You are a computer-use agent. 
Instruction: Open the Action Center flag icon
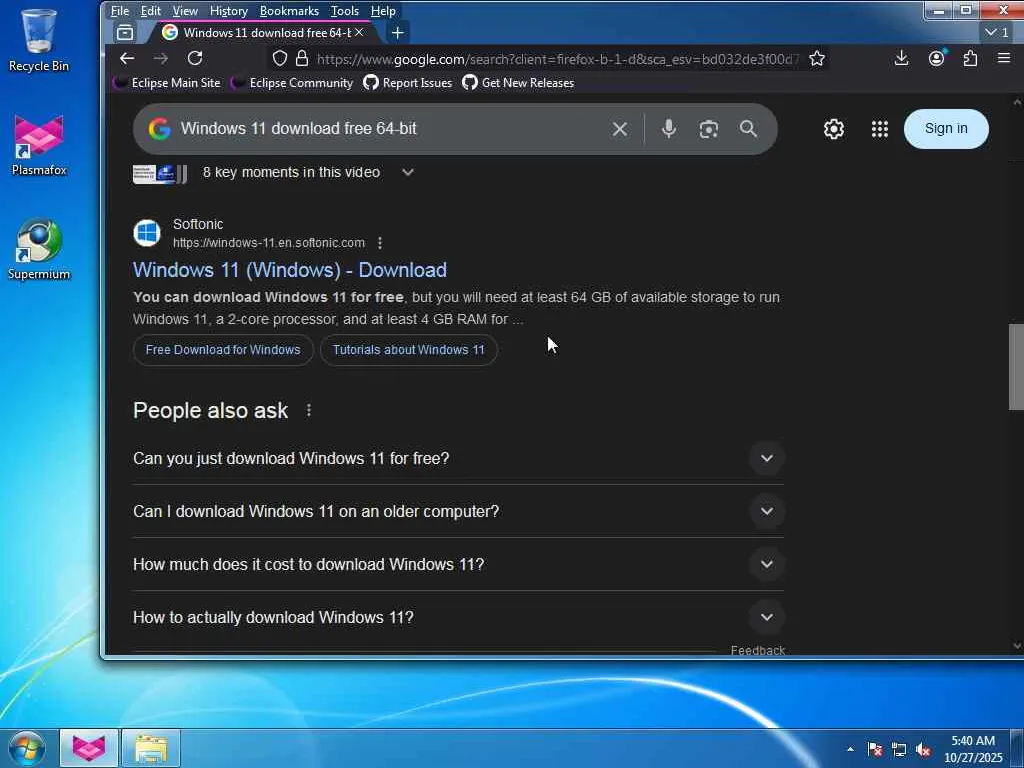coord(875,749)
